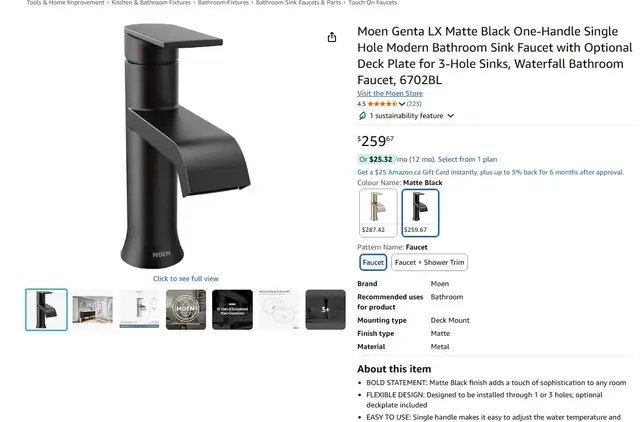Click the $25 Amazon.ca Gift Card offer link

[490, 172]
